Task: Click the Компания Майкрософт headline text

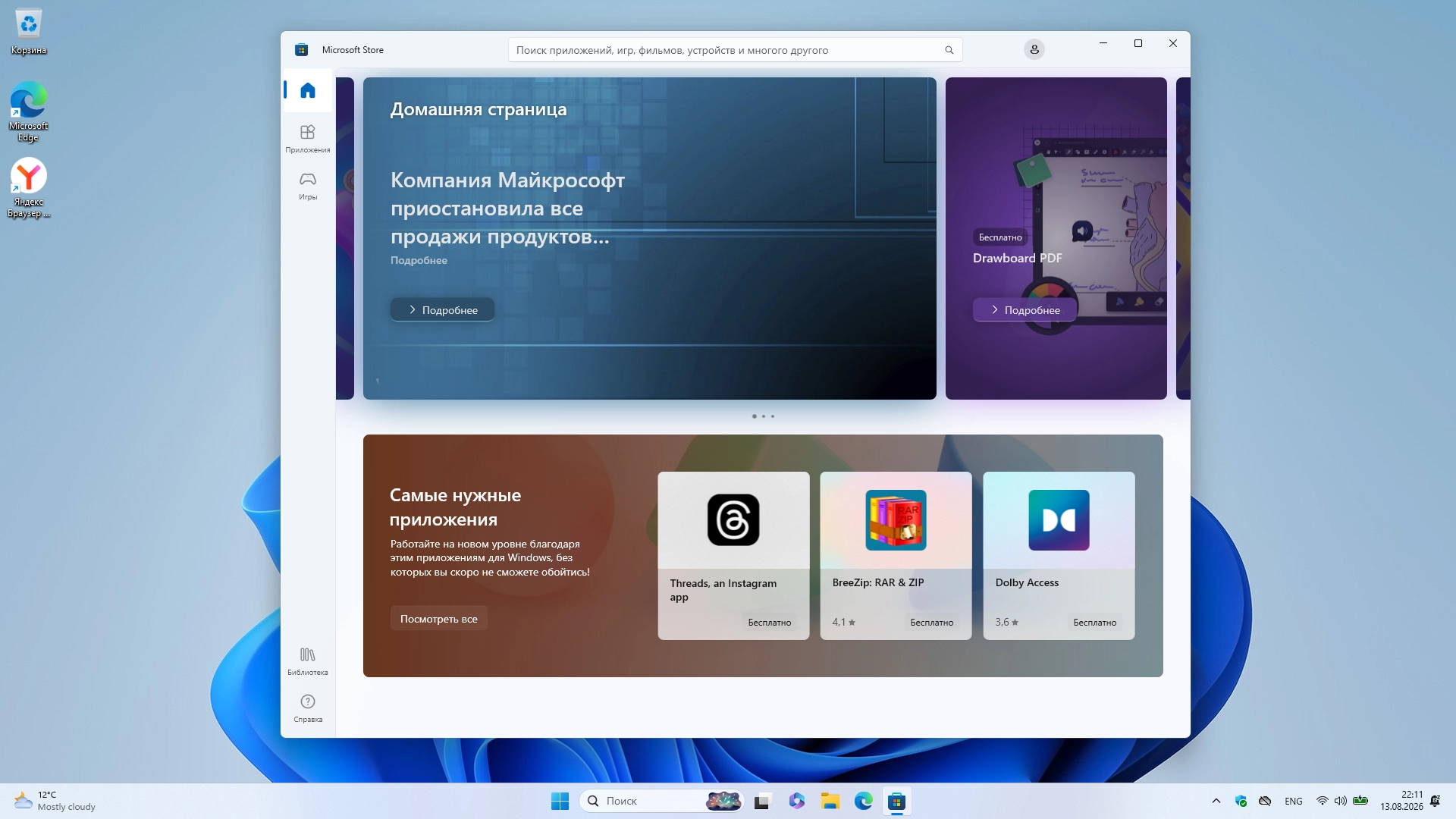Action: coord(507,209)
